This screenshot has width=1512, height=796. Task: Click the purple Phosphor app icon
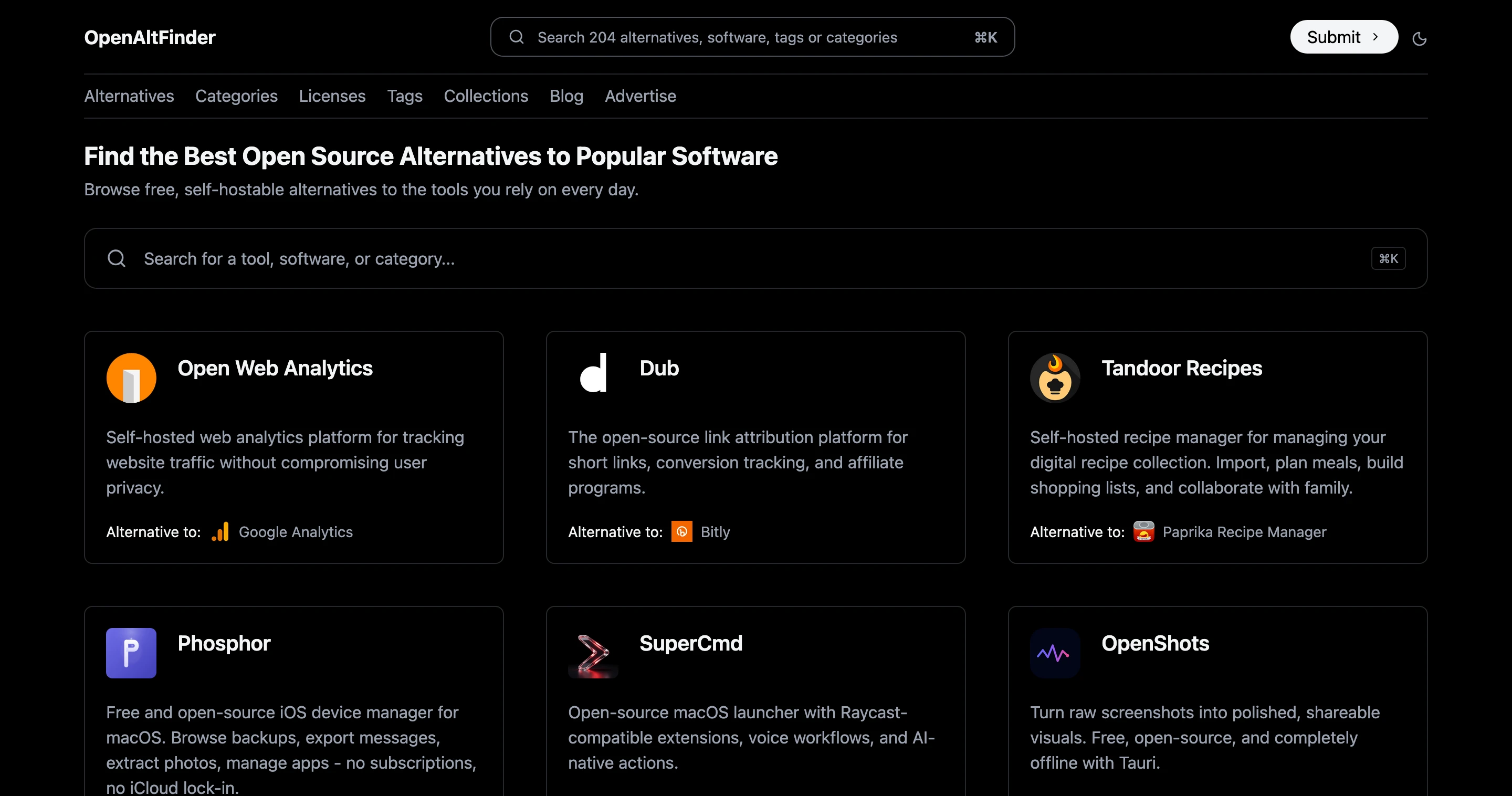point(131,653)
